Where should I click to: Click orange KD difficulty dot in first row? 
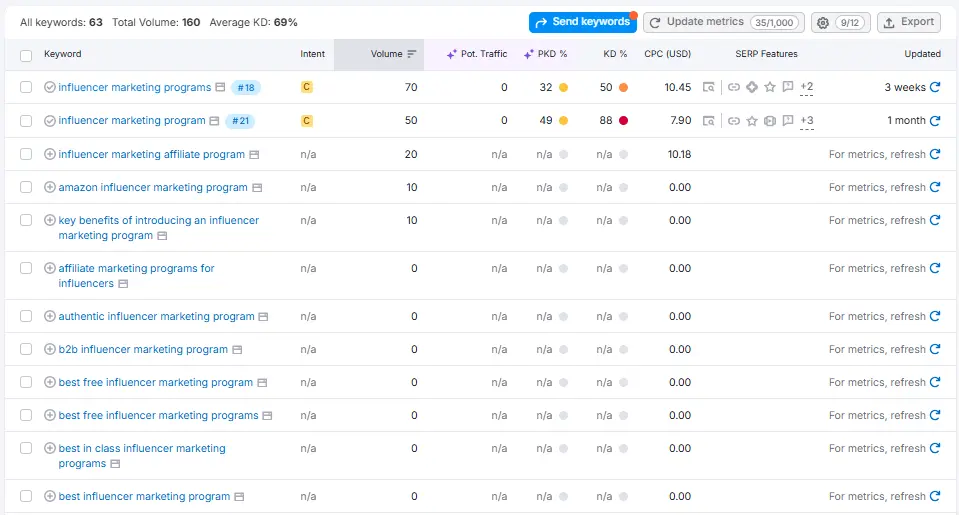pyautogui.click(x=623, y=88)
